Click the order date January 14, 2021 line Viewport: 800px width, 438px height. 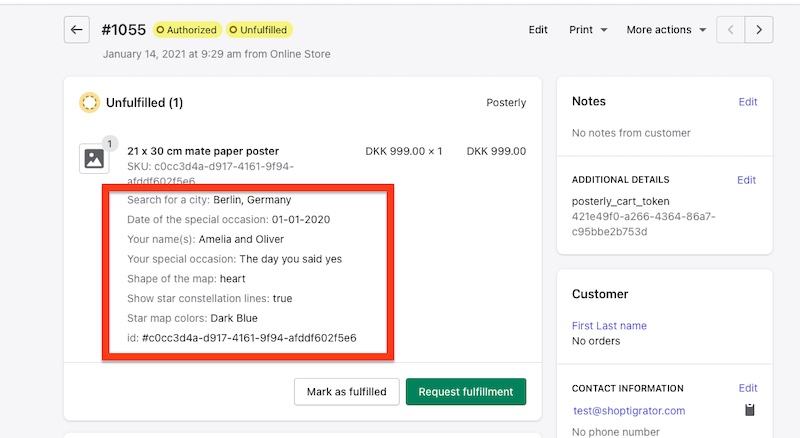pos(216,54)
